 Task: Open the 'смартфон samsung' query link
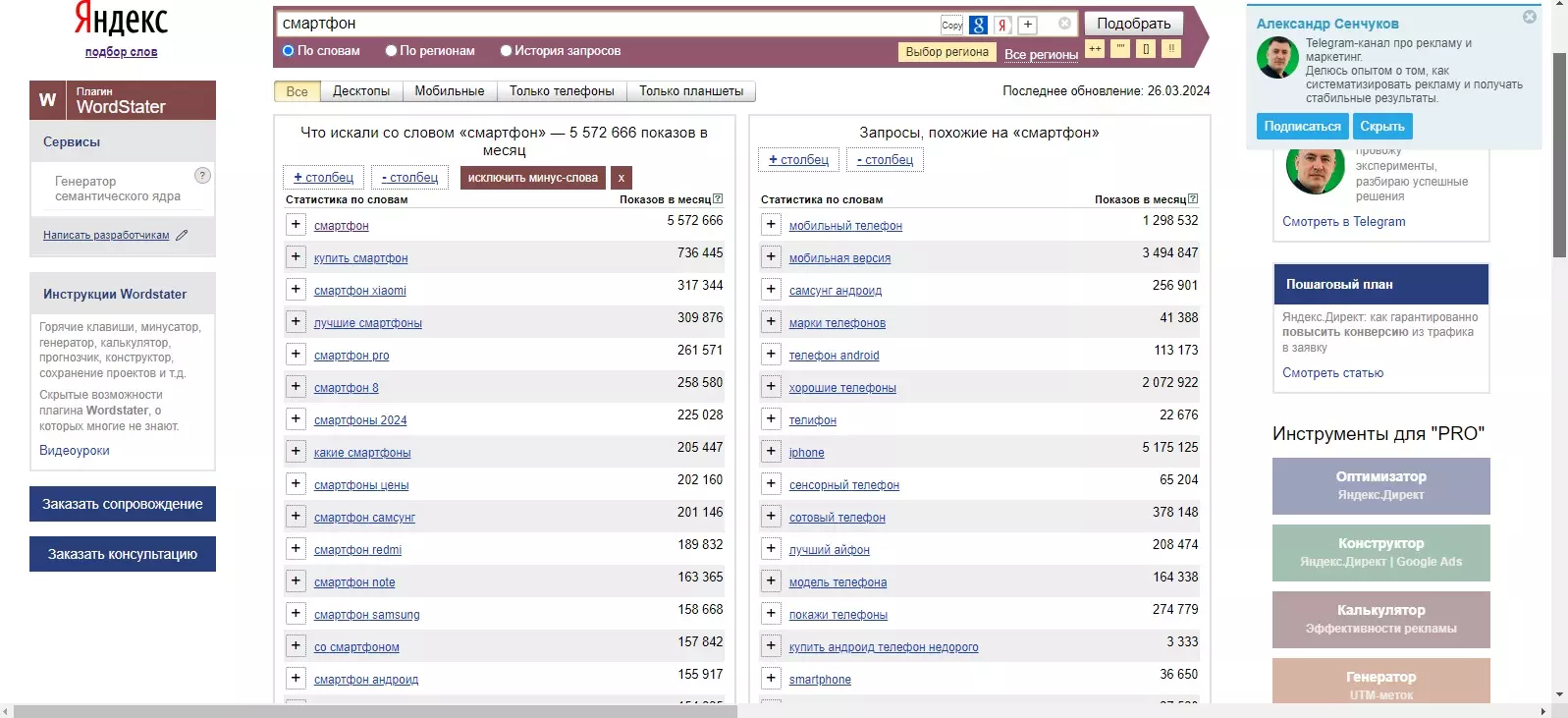[x=367, y=615]
